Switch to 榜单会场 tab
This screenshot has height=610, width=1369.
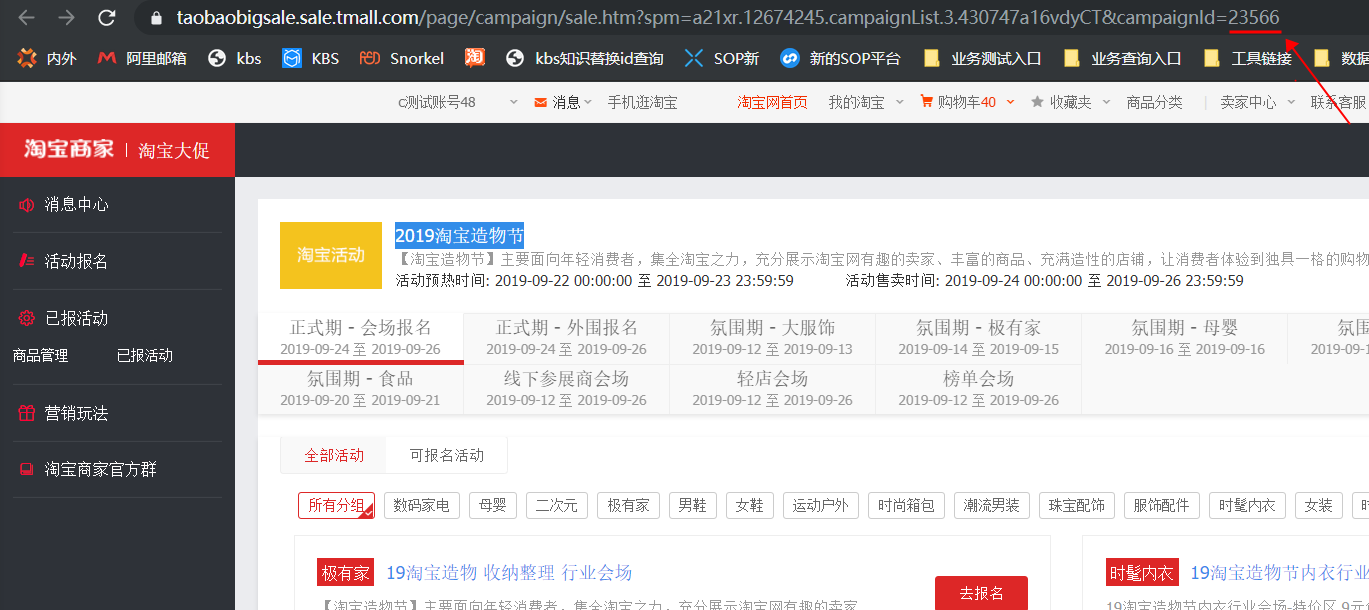[979, 389]
